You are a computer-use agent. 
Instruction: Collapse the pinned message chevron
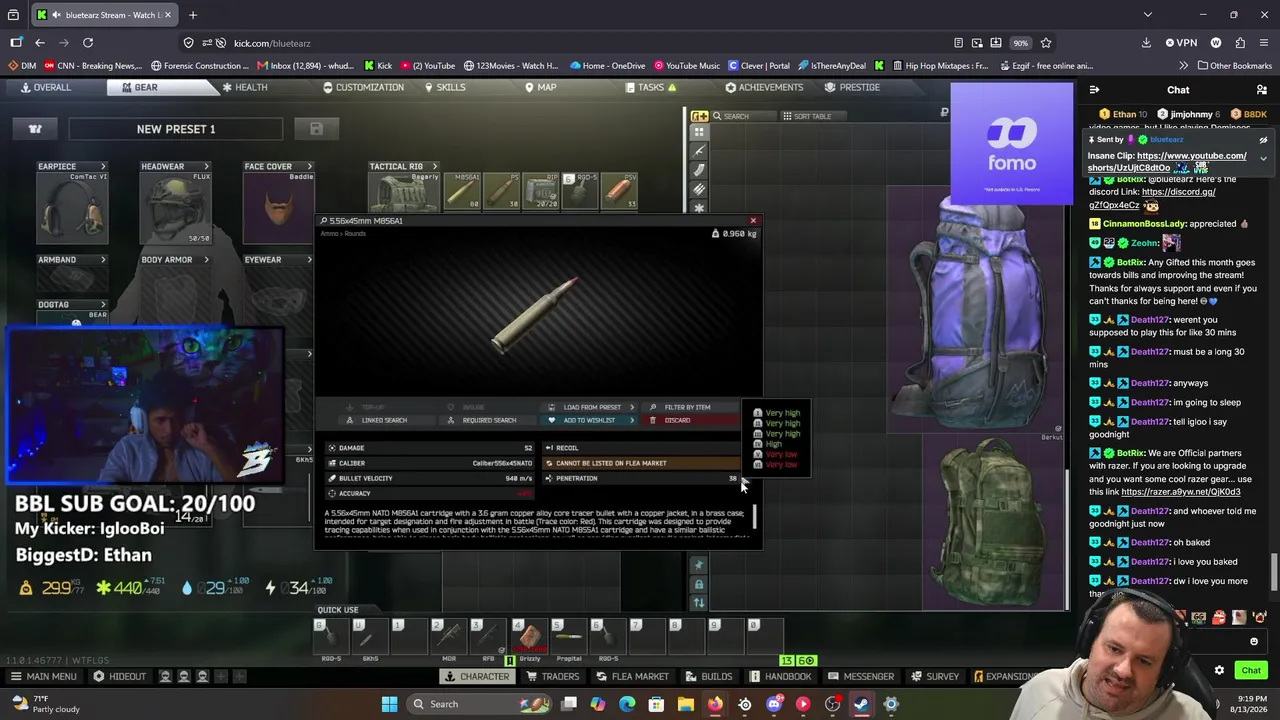1263,159
